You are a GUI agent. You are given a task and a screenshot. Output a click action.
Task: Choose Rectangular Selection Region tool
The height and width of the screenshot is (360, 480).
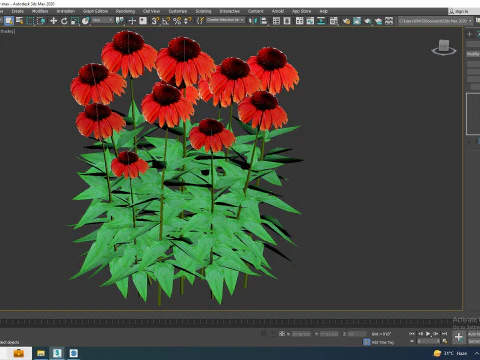pos(30,21)
